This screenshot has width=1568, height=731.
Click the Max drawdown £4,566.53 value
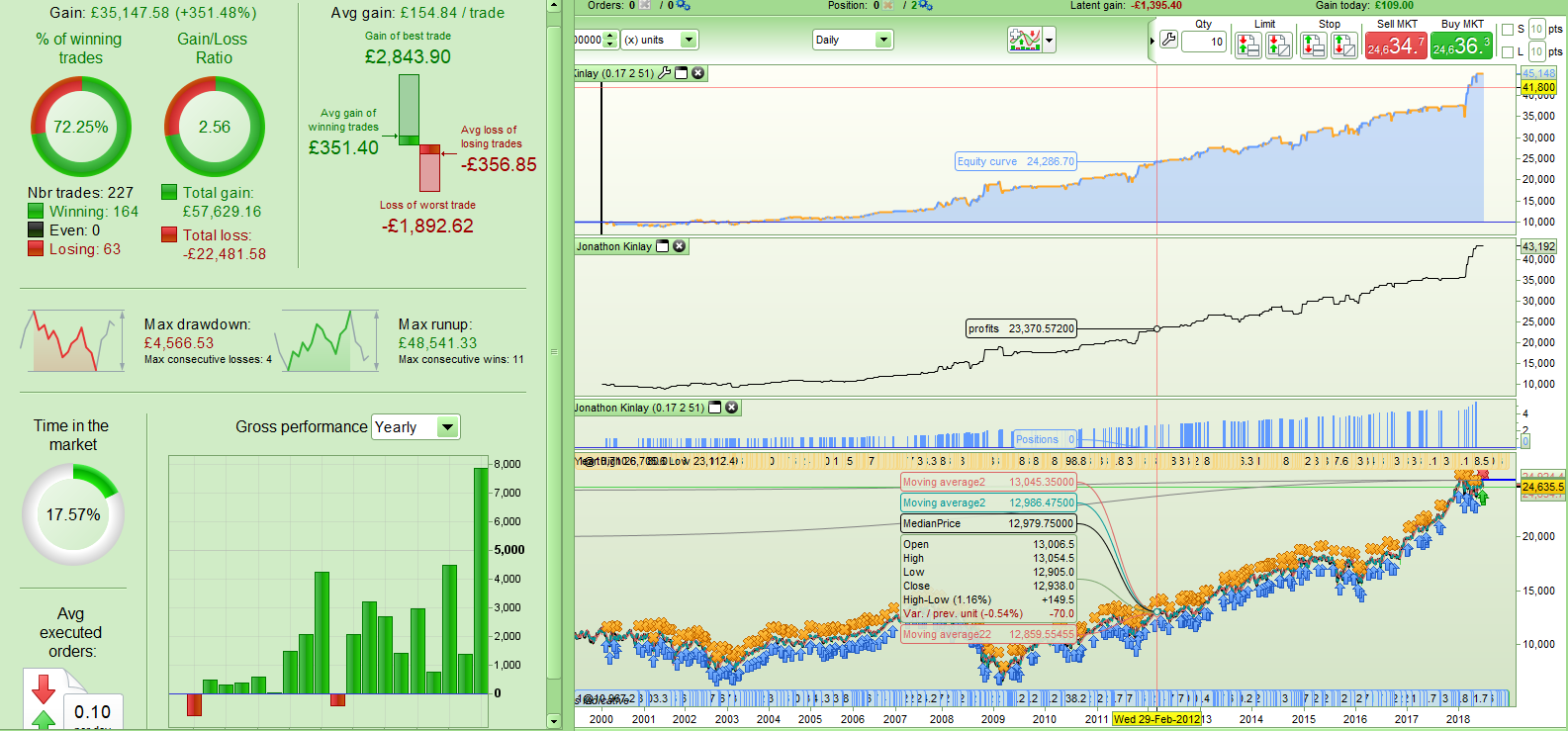[x=179, y=343]
